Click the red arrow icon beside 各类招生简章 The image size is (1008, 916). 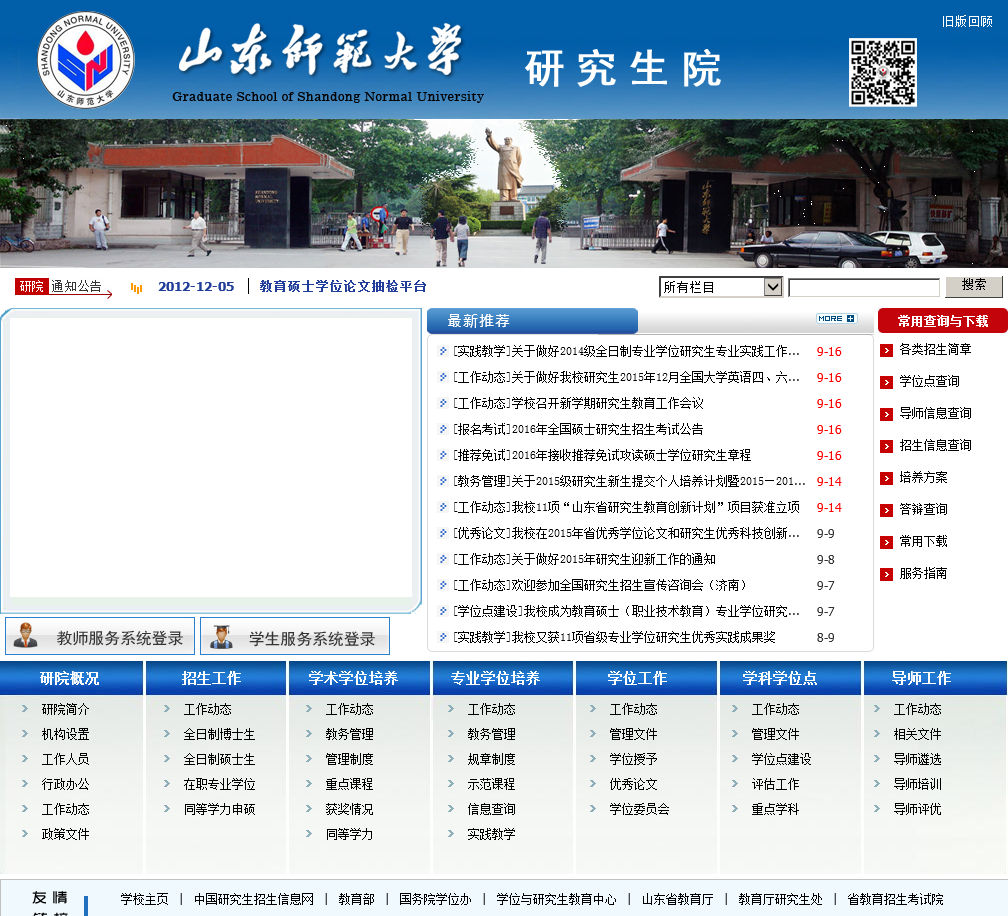(x=886, y=350)
